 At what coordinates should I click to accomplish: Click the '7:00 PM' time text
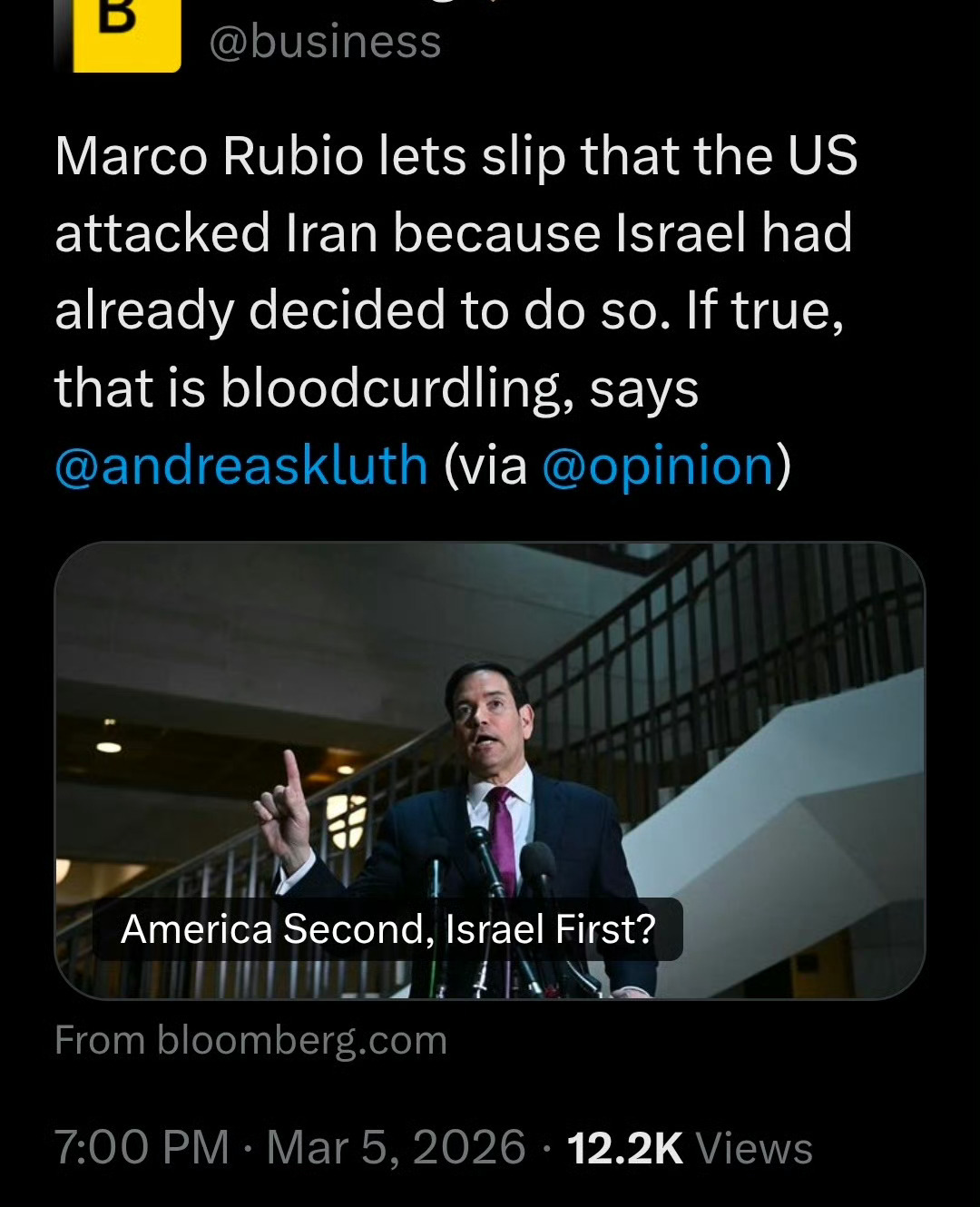(x=141, y=1147)
